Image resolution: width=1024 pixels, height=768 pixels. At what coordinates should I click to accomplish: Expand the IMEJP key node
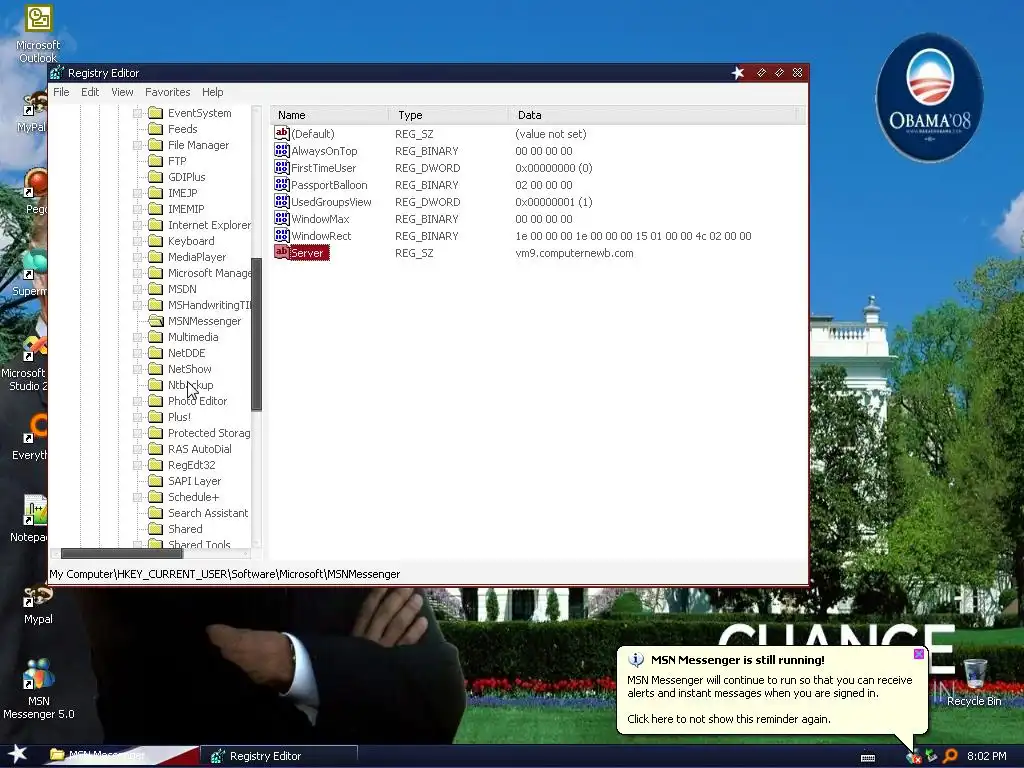click(138, 193)
